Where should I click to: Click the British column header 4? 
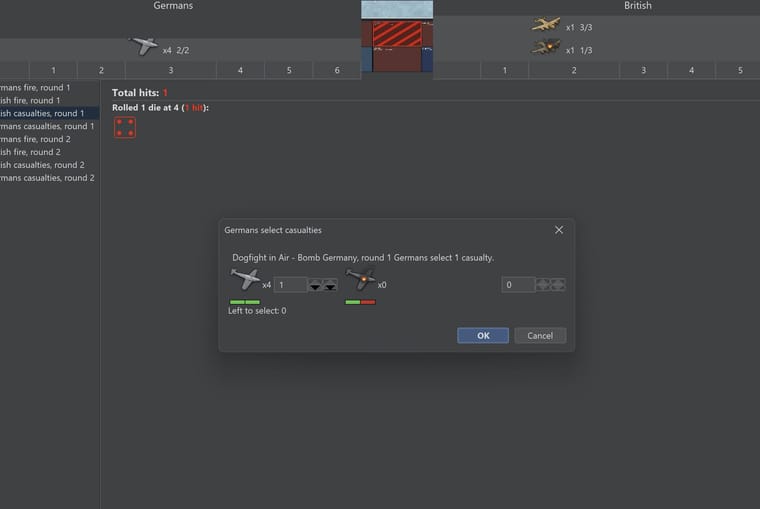tap(692, 70)
